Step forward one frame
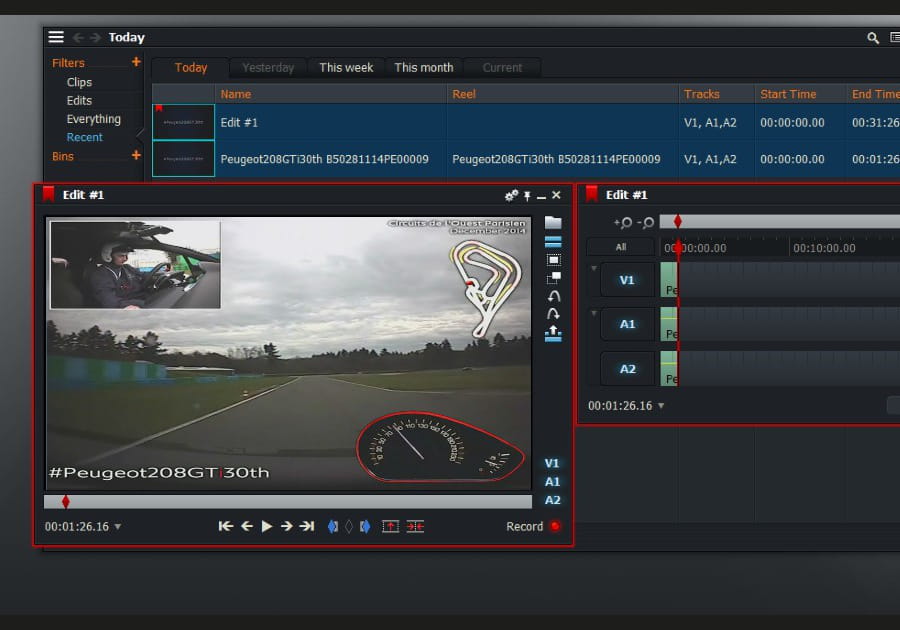 tap(286, 526)
